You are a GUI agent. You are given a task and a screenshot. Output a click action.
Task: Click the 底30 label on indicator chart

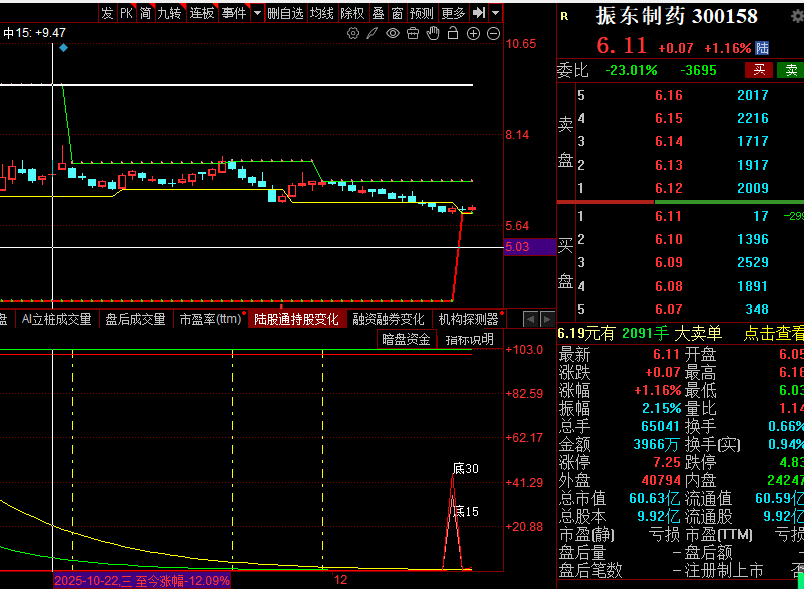(x=466, y=469)
